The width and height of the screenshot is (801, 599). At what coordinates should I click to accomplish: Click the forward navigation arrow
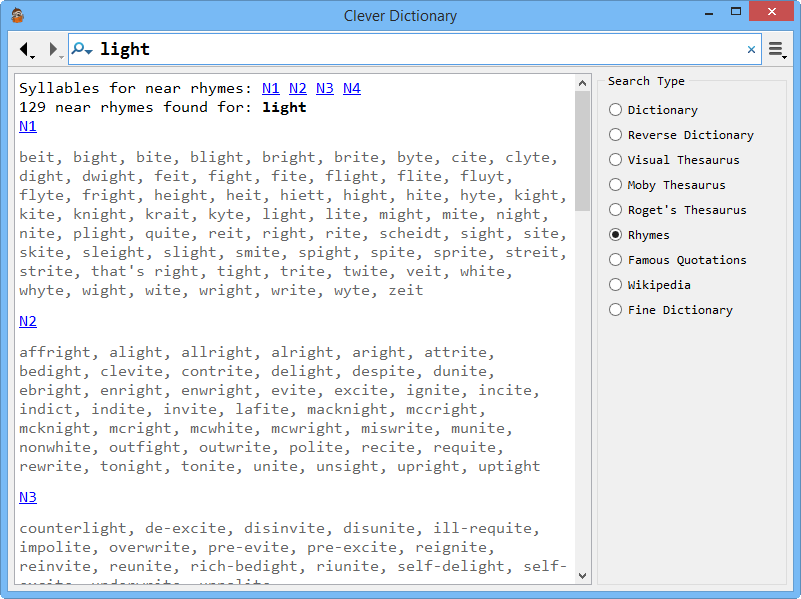(54, 50)
